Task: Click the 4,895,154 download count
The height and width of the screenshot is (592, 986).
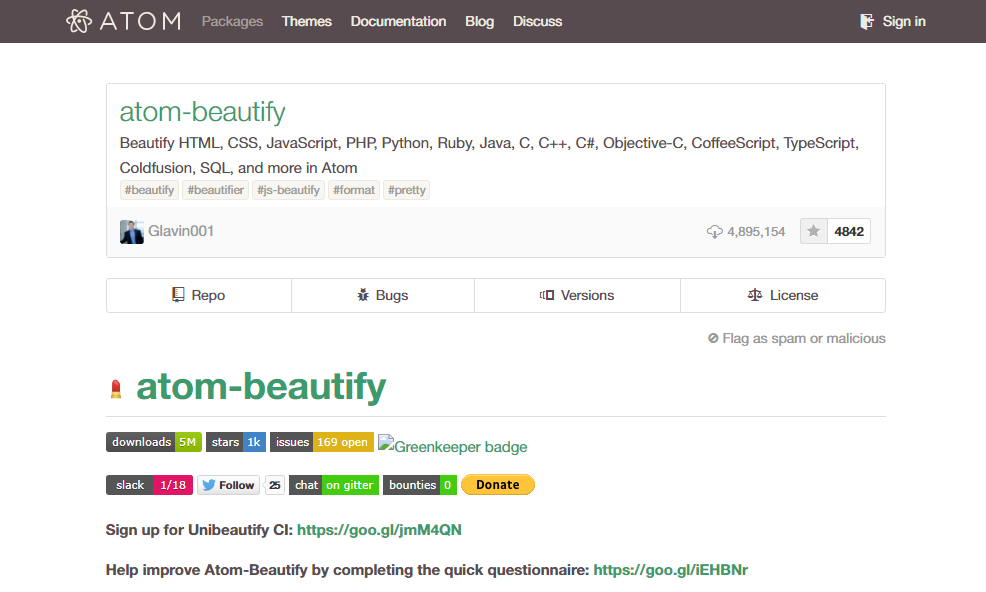Action: [756, 232]
